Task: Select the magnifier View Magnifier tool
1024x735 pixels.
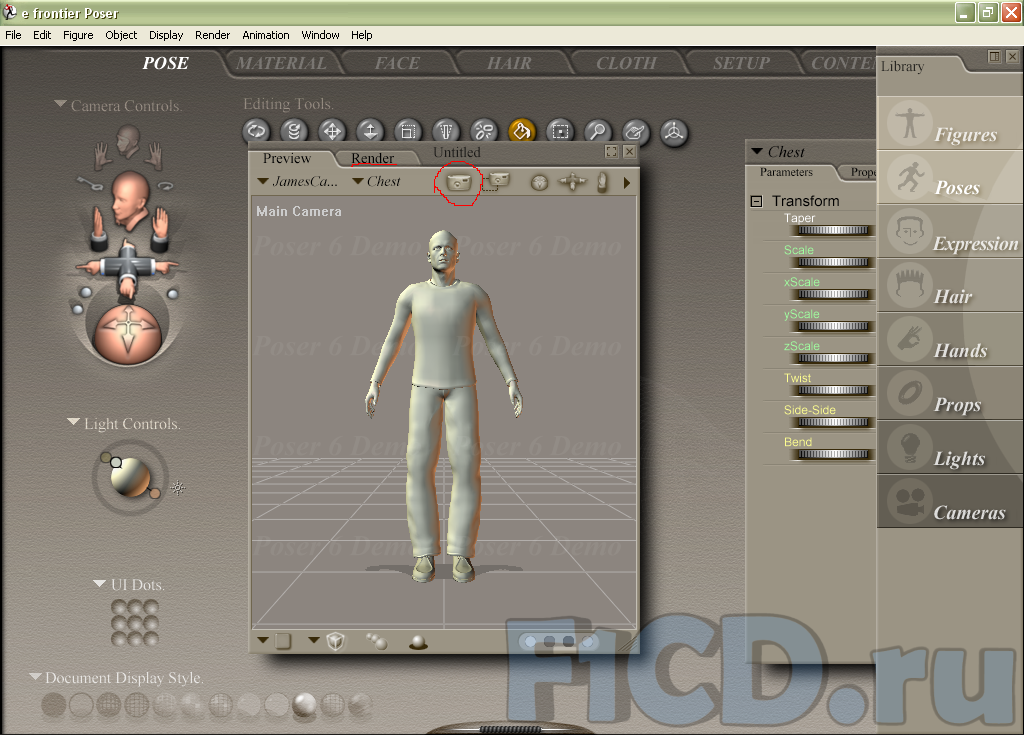Action: [x=598, y=131]
